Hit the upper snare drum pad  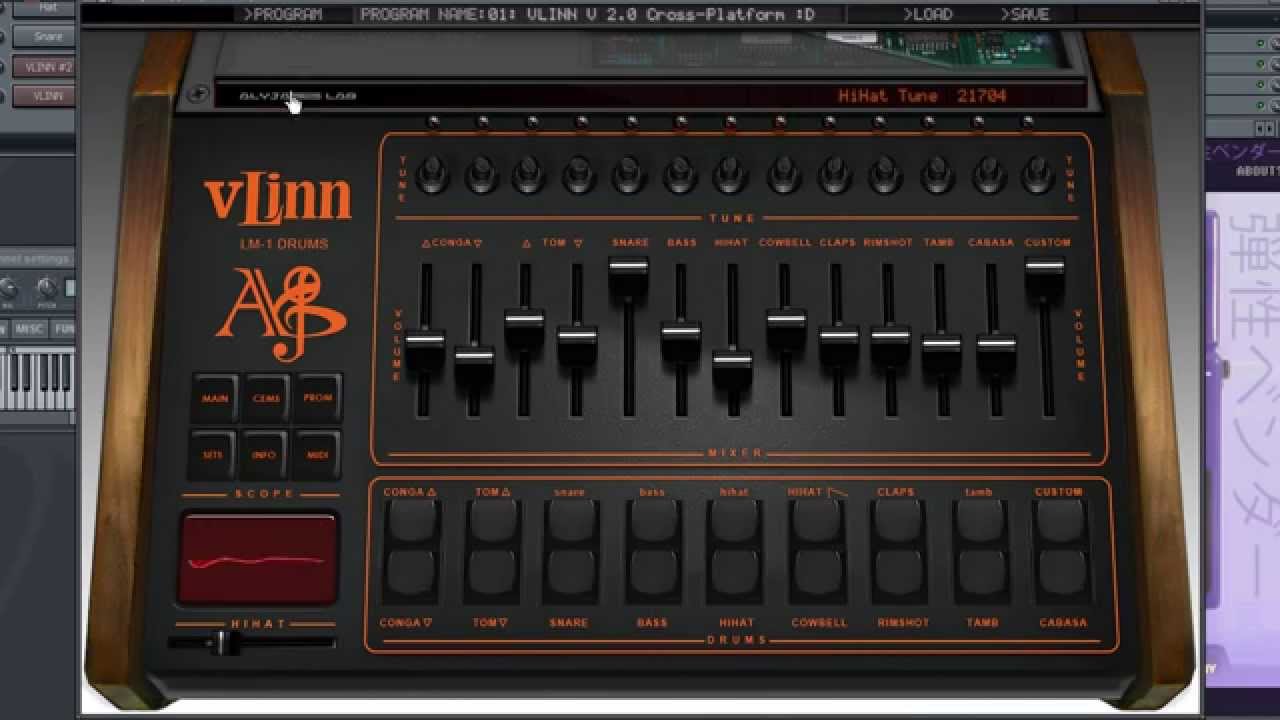pyautogui.click(x=572, y=521)
